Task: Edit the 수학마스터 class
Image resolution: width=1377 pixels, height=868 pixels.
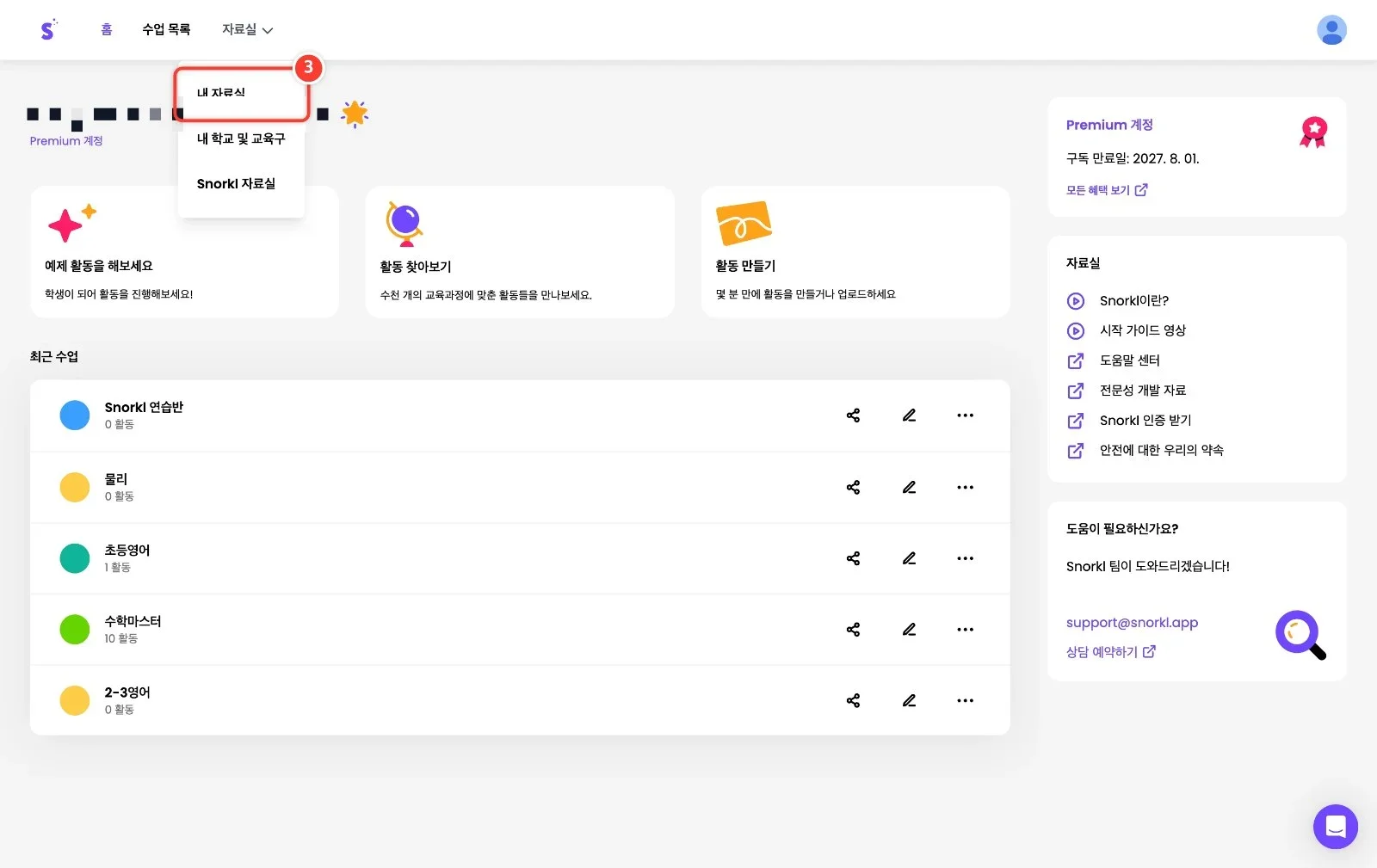Action: 909,630
